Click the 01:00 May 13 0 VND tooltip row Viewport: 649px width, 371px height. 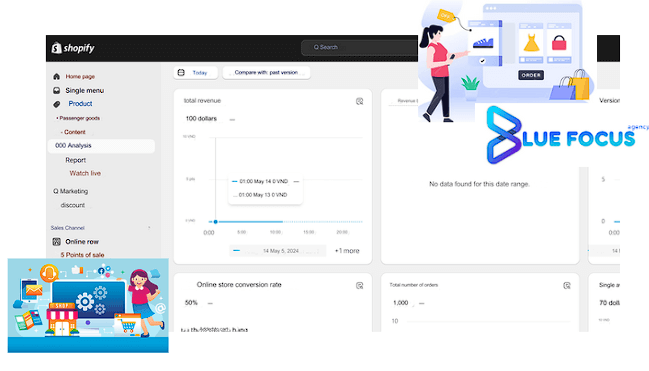[261, 195]
